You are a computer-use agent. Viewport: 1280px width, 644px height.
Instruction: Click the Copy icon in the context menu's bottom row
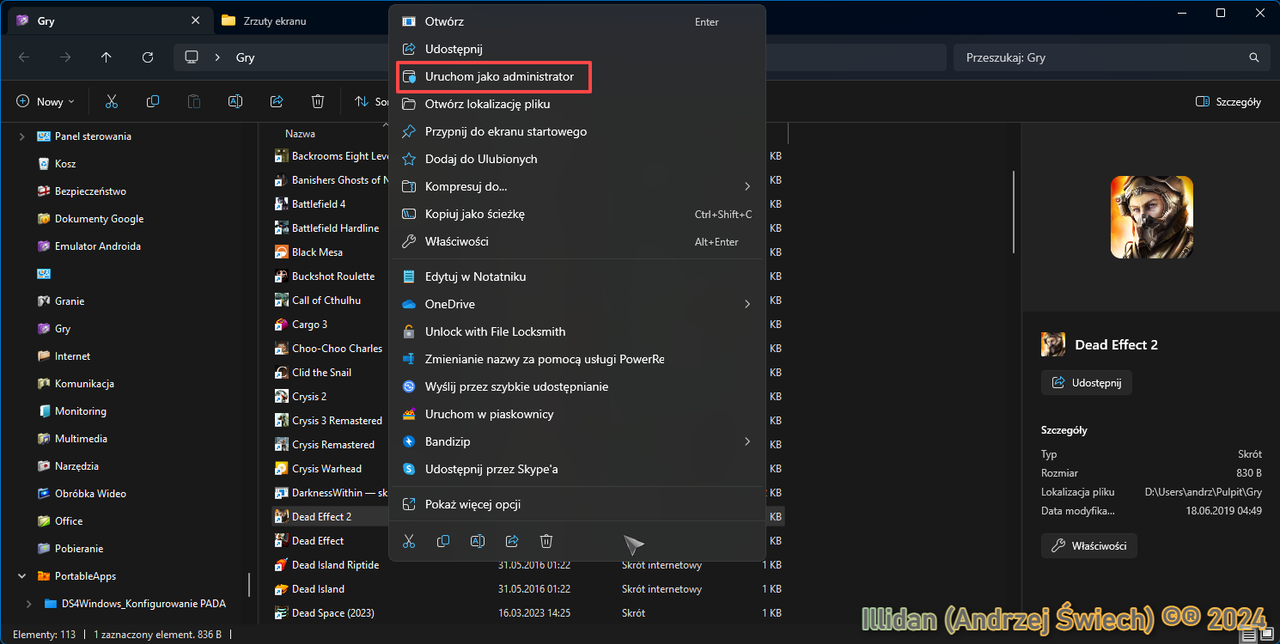pyautogui.click(x=443, y=541)
